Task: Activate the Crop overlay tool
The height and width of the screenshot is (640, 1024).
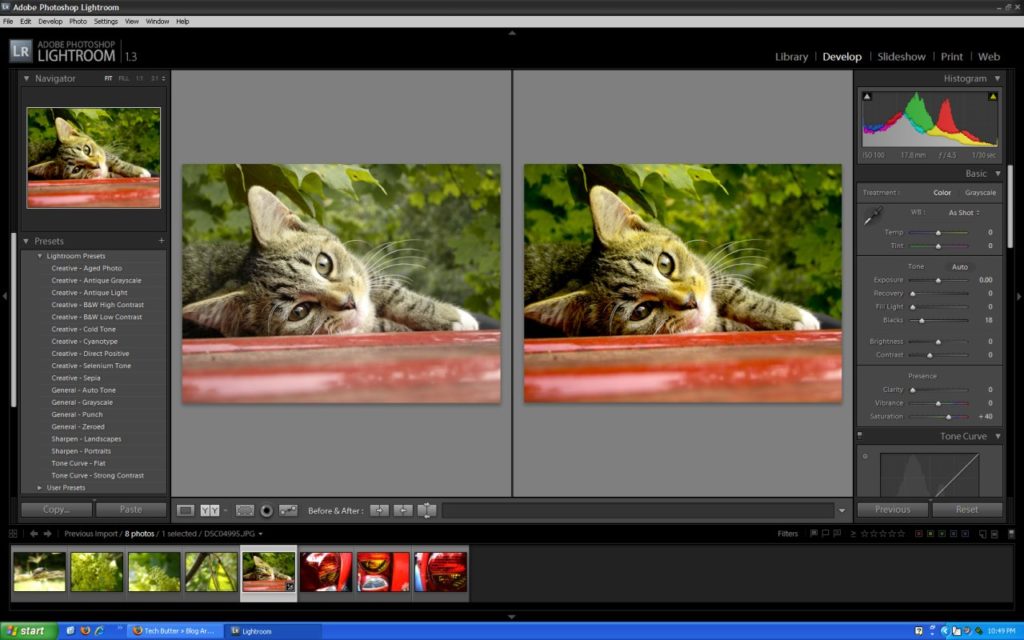Action: [245, 510]
